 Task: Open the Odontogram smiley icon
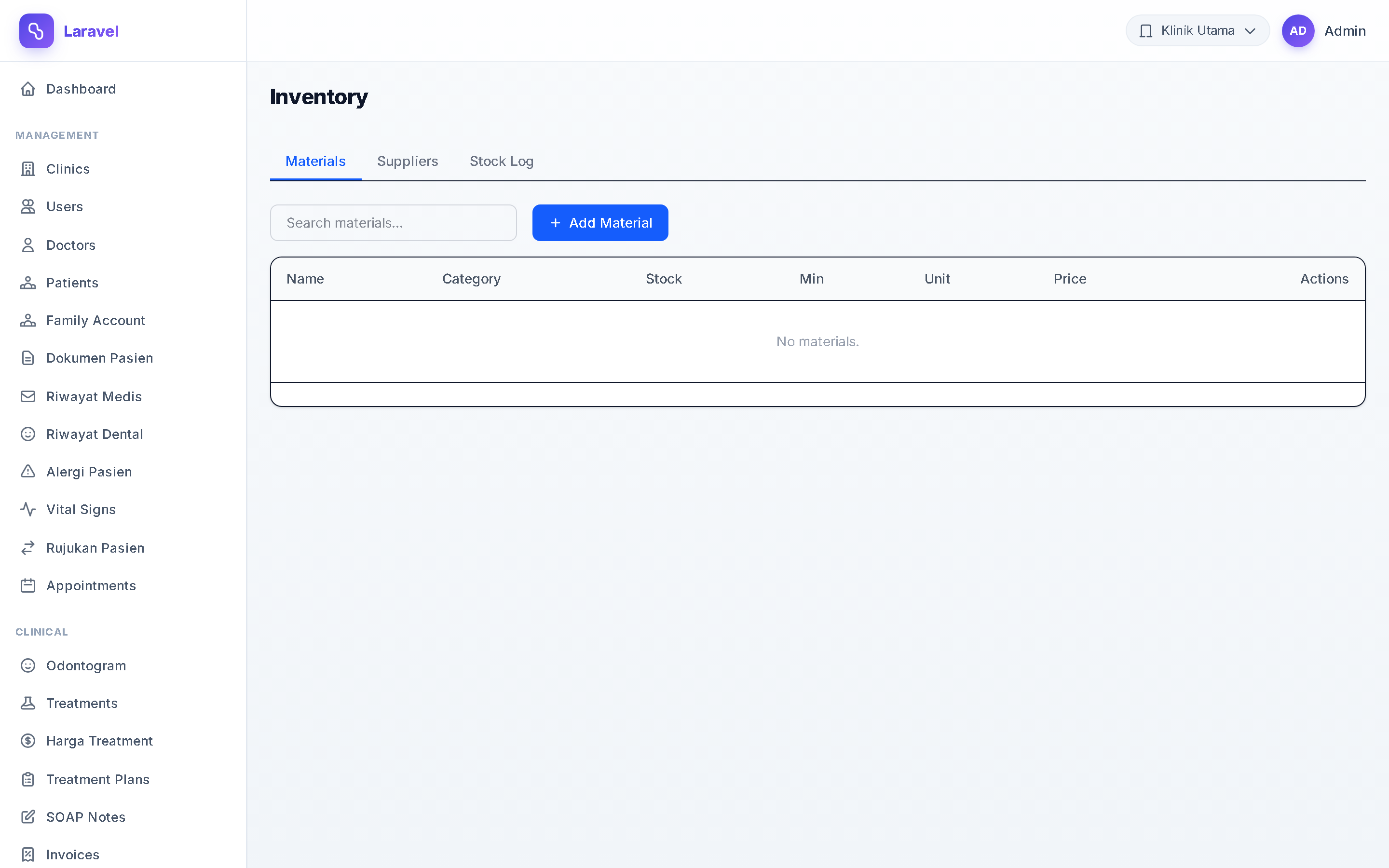[27, 665]
